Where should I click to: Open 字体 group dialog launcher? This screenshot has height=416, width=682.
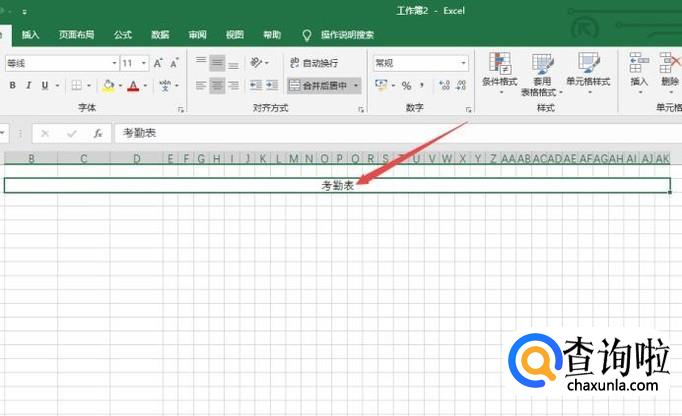[181, 110]
